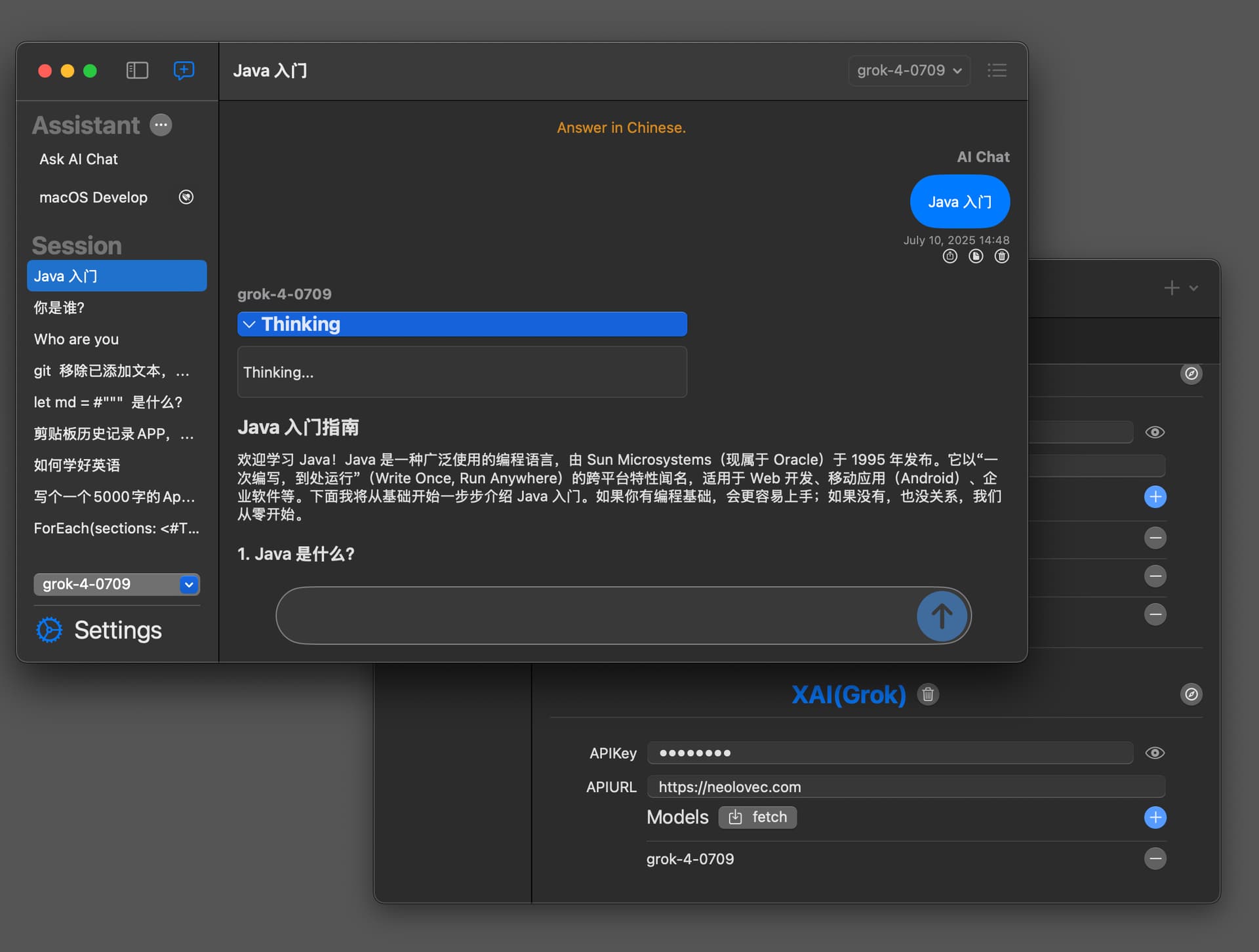
Task: Click the Java 入门指南 heading
Action: pos(298,427)
